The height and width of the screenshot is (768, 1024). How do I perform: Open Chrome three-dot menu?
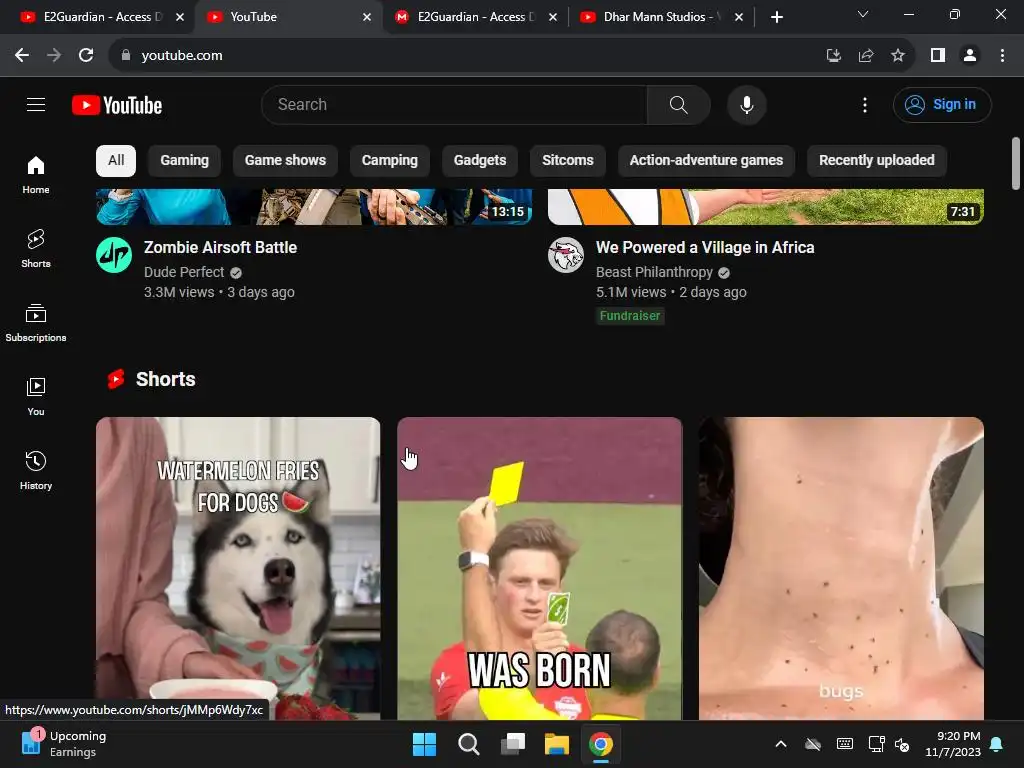click(x=1002, y=56)
